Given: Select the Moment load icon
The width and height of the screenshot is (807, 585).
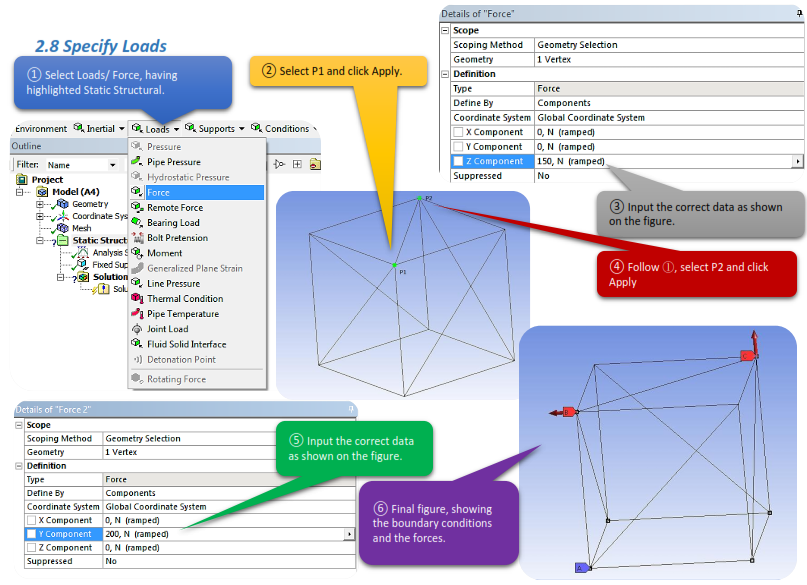Looking at the screenshot, I should tap(137, 253).
